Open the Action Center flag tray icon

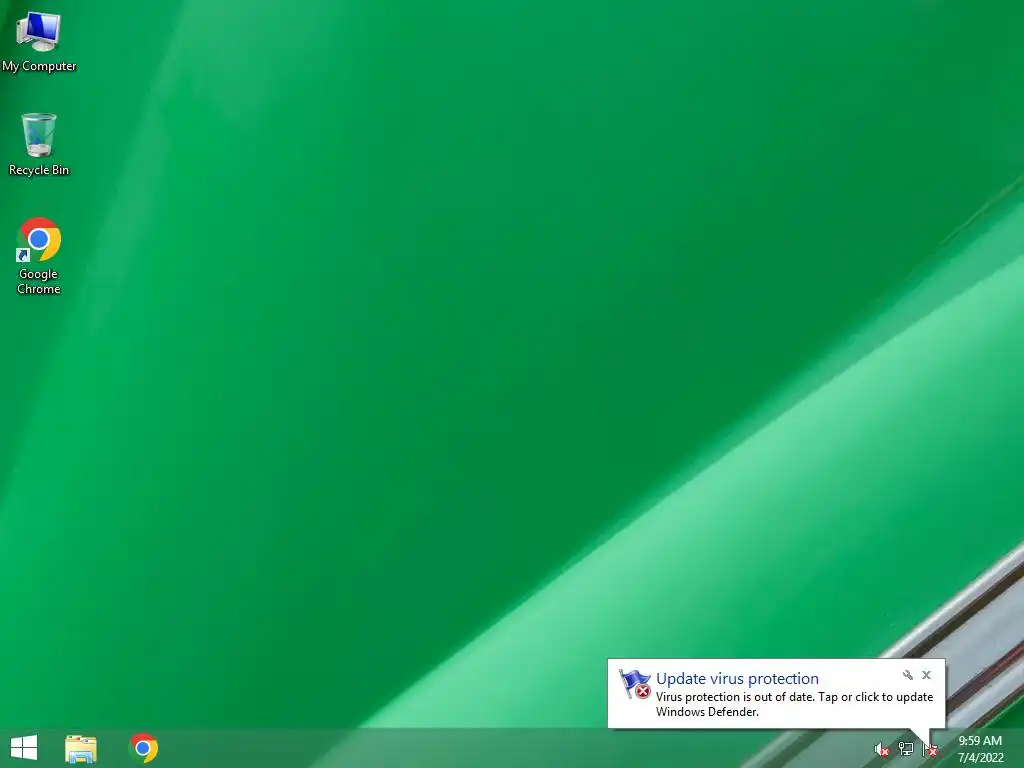(929, 750)
